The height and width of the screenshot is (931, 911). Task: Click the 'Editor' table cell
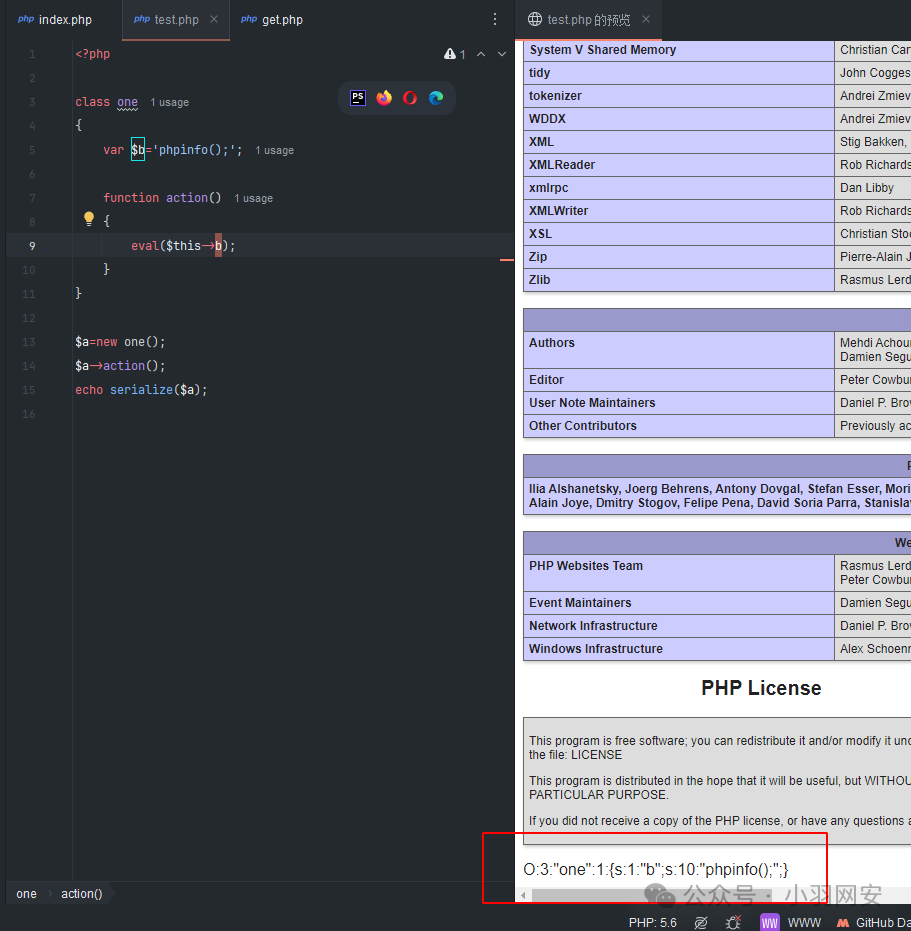(679, 379)
